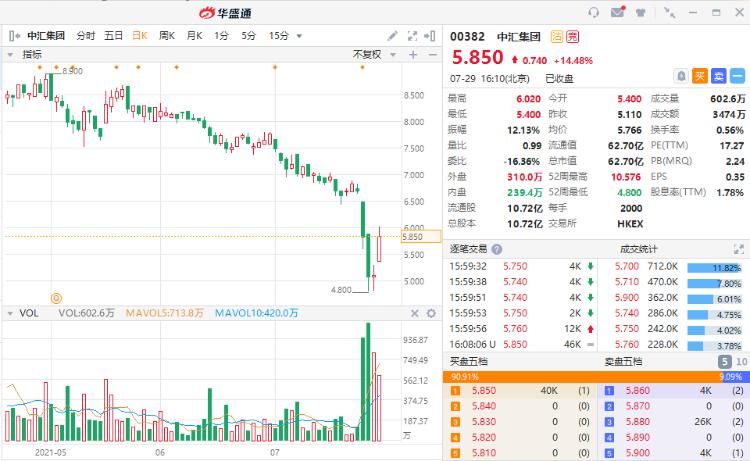This screenshot has height=461, width=750.
Task: Click the MAVOL10:420.0万 label
Action: coord(256,313)
